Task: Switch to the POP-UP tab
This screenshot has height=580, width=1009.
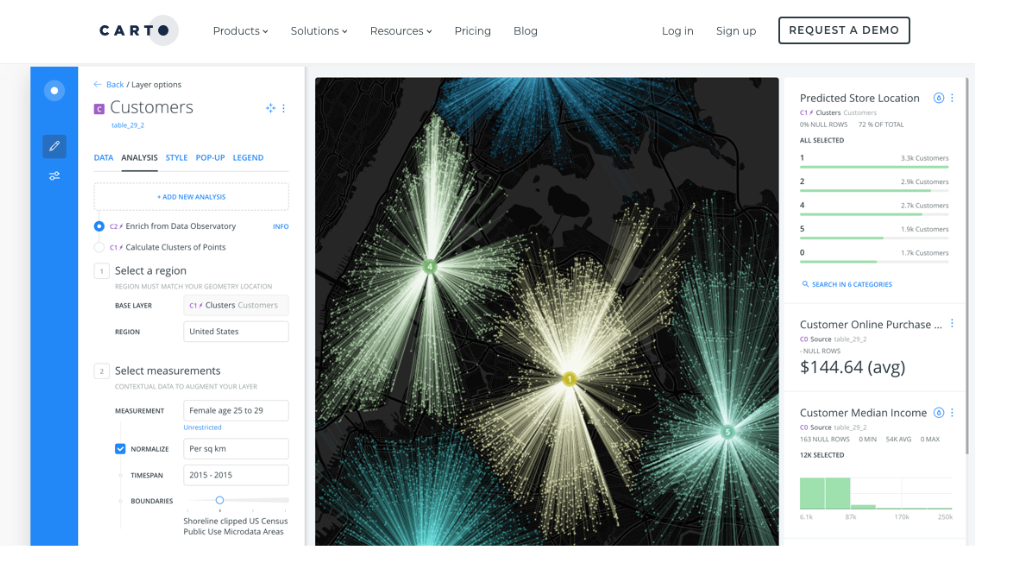Action: 210,158
